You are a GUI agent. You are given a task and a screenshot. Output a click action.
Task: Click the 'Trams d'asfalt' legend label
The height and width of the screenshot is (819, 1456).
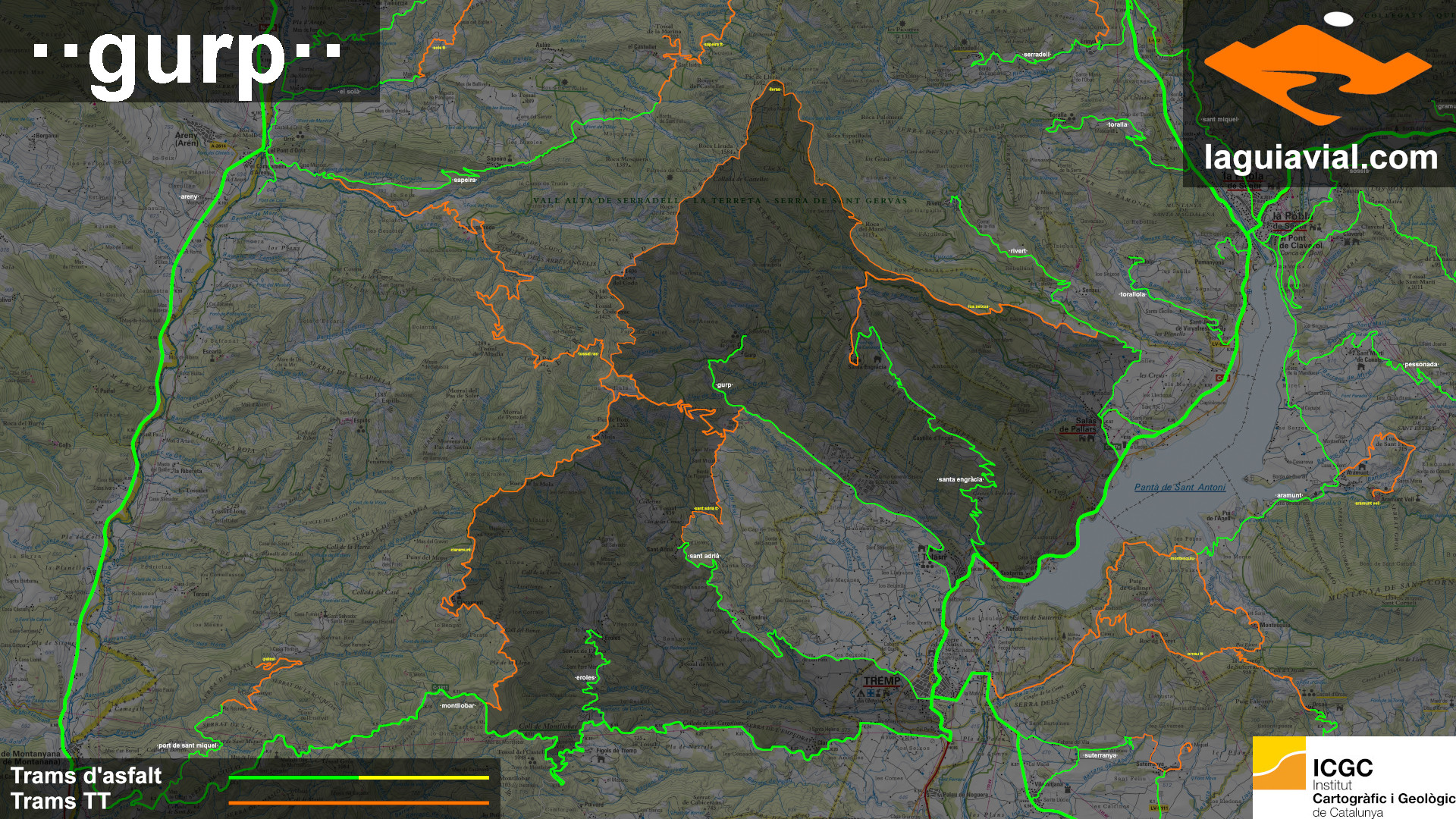(86, 776)
